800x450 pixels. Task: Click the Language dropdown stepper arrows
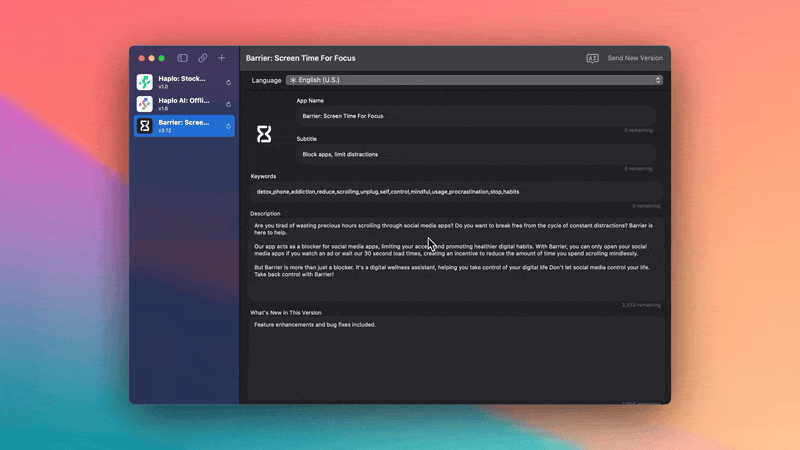(x=658, y=80)
